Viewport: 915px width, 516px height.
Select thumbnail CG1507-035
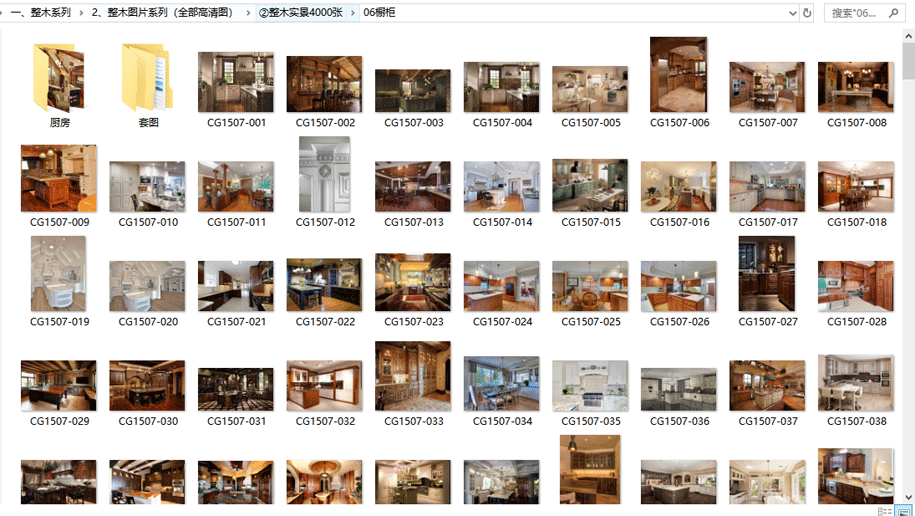coord(590,386)
